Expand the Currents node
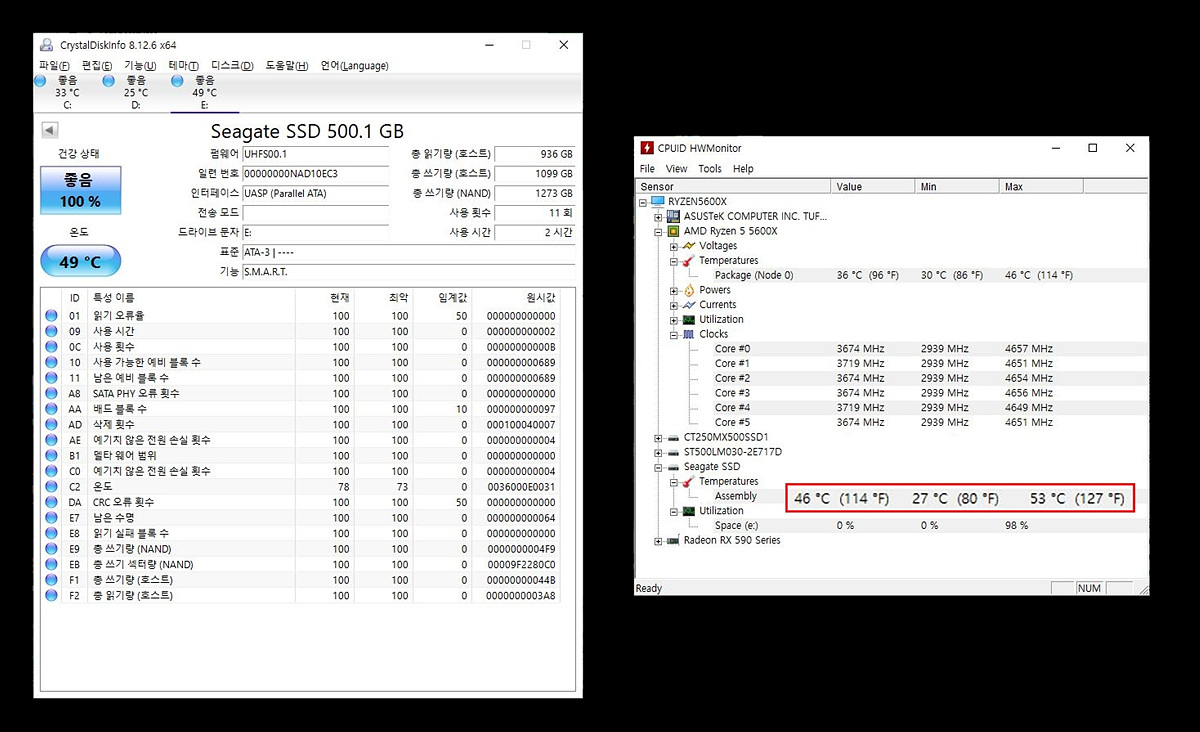Image resolution: width=1200 pixels, height=732 pixels. click(674, 305)
